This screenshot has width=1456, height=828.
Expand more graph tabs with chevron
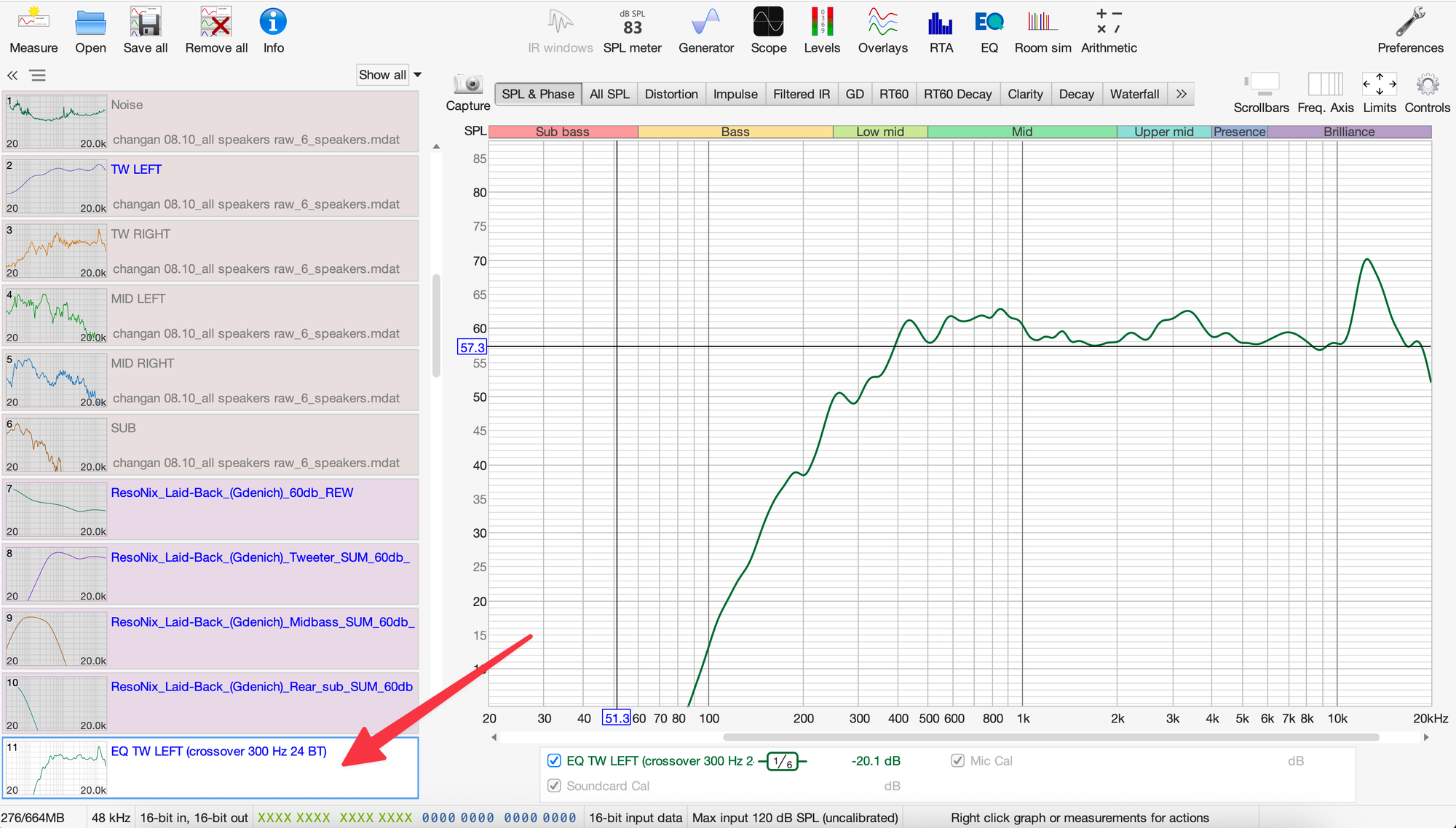click(1181, 94)
